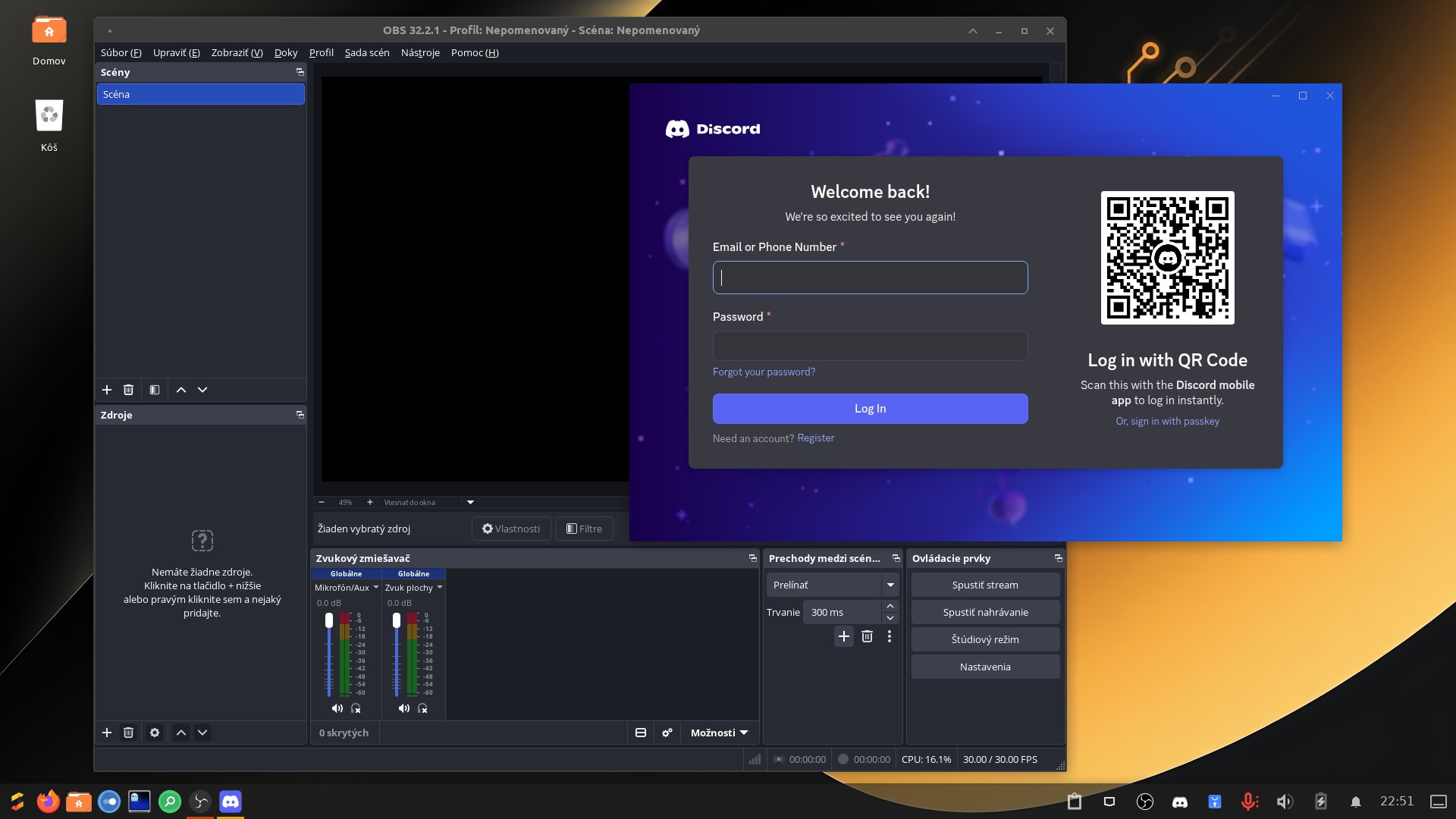Toggle microphone mute in system tray
The image size is (1456, 819).
tap(1250, 802)
